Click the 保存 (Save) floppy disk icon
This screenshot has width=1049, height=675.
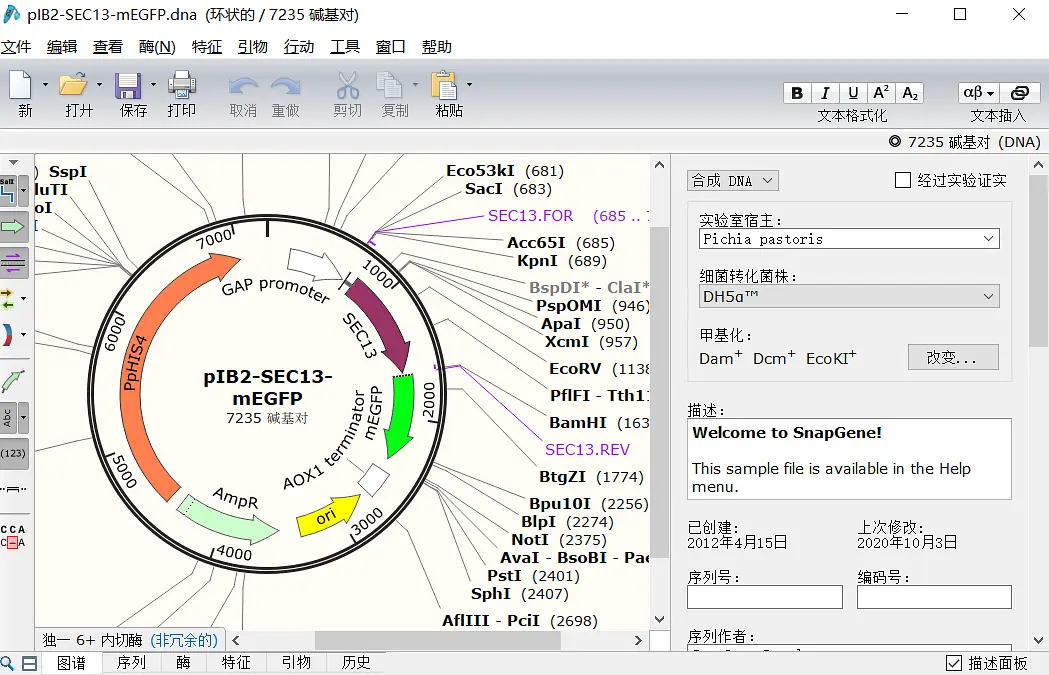128,86
